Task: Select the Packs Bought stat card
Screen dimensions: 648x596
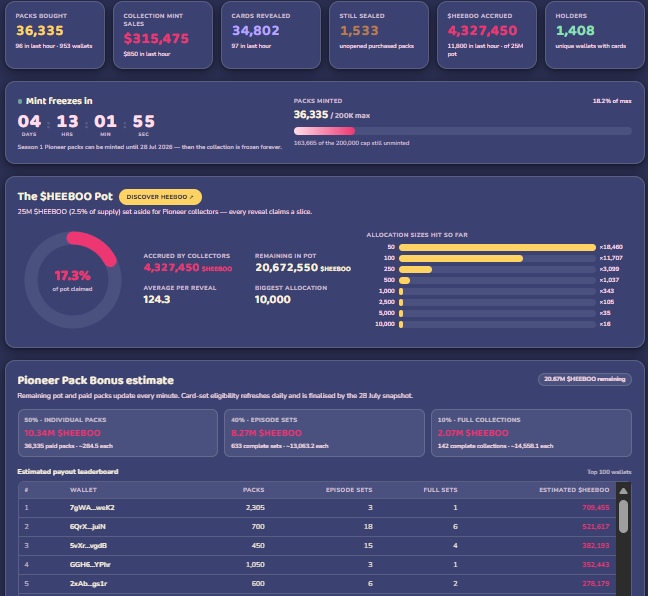Action: (55, 35)
